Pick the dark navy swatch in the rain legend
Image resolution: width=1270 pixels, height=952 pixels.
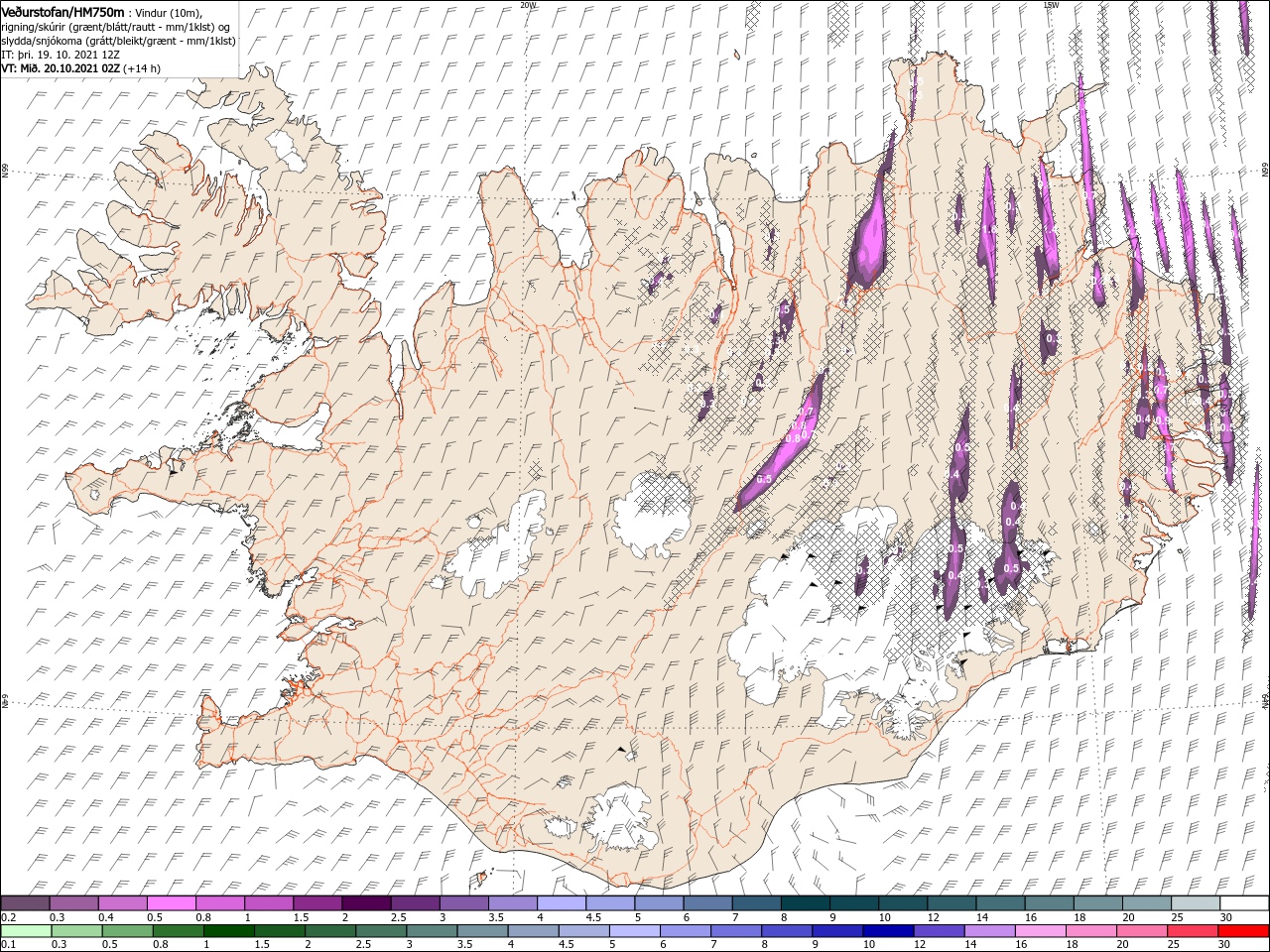(x=886, y=931)
